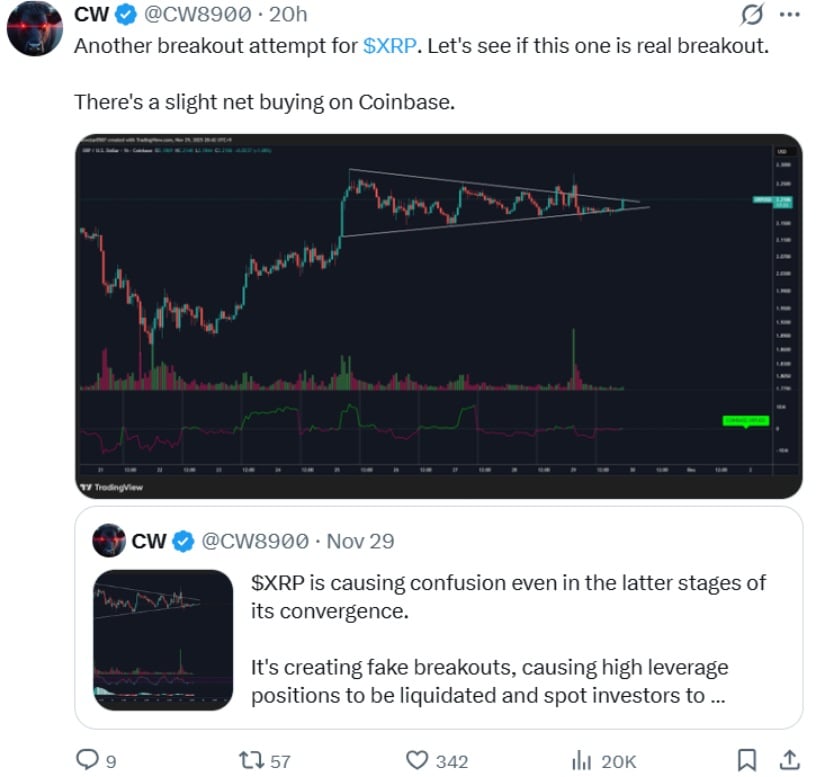Click the 20h timestamp of the tweet
Screen dimensions: 825x777
(x=289, y=14)
